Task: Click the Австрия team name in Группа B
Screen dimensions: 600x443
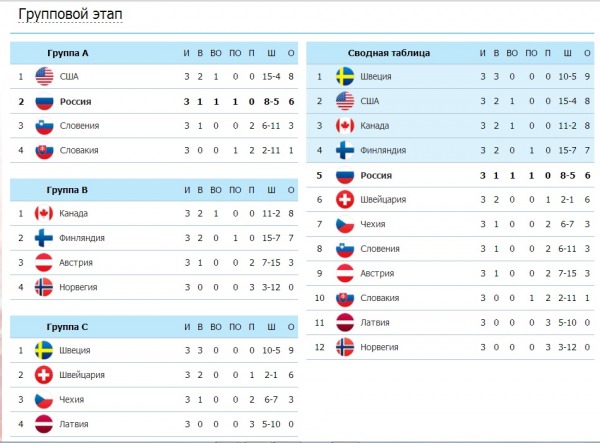Action: pyautogui.click(x=76, y=263)
